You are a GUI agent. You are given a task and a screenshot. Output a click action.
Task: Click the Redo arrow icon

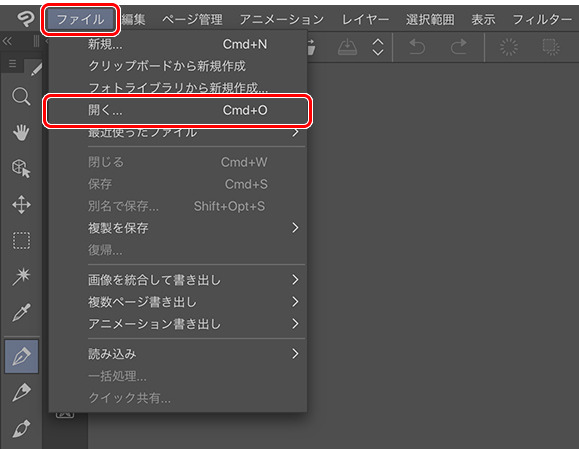click(459, 47)
